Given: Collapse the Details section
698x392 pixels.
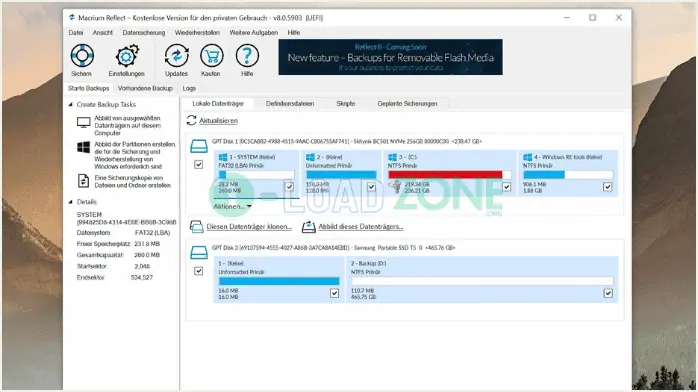Looking at the screenshot, I should 71,202.
